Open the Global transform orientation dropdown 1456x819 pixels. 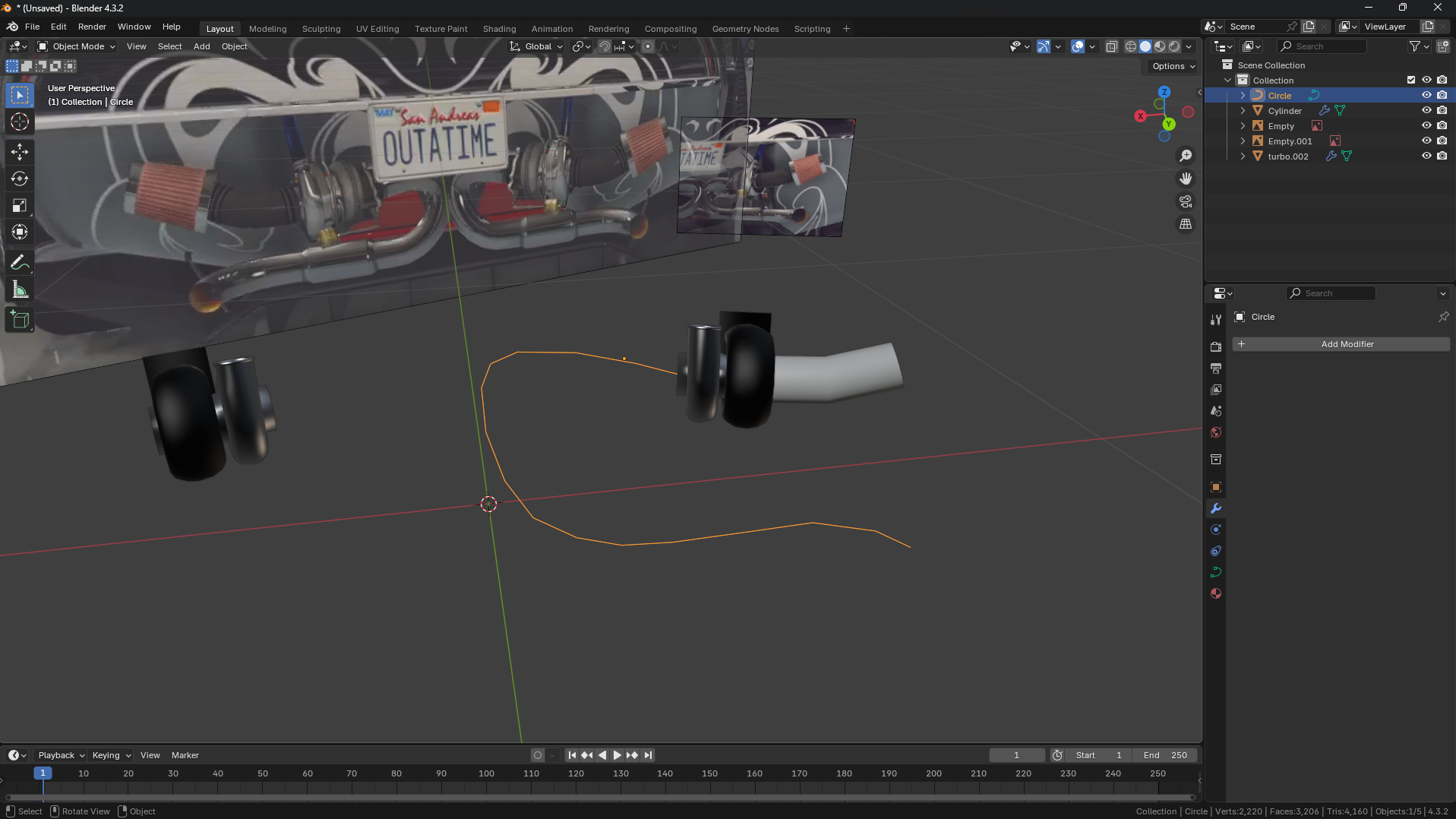pyautogui.click(x=537, y=46)
